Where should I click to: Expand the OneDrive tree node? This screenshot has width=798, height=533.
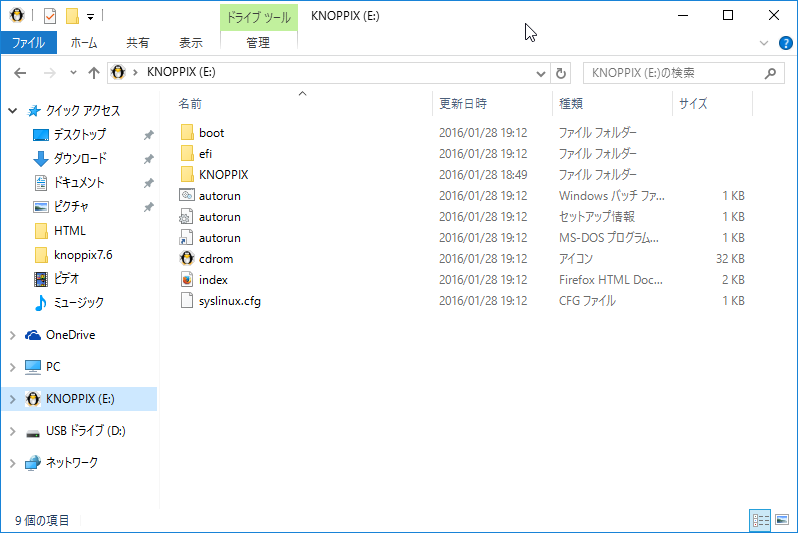(x=13, y=335)
